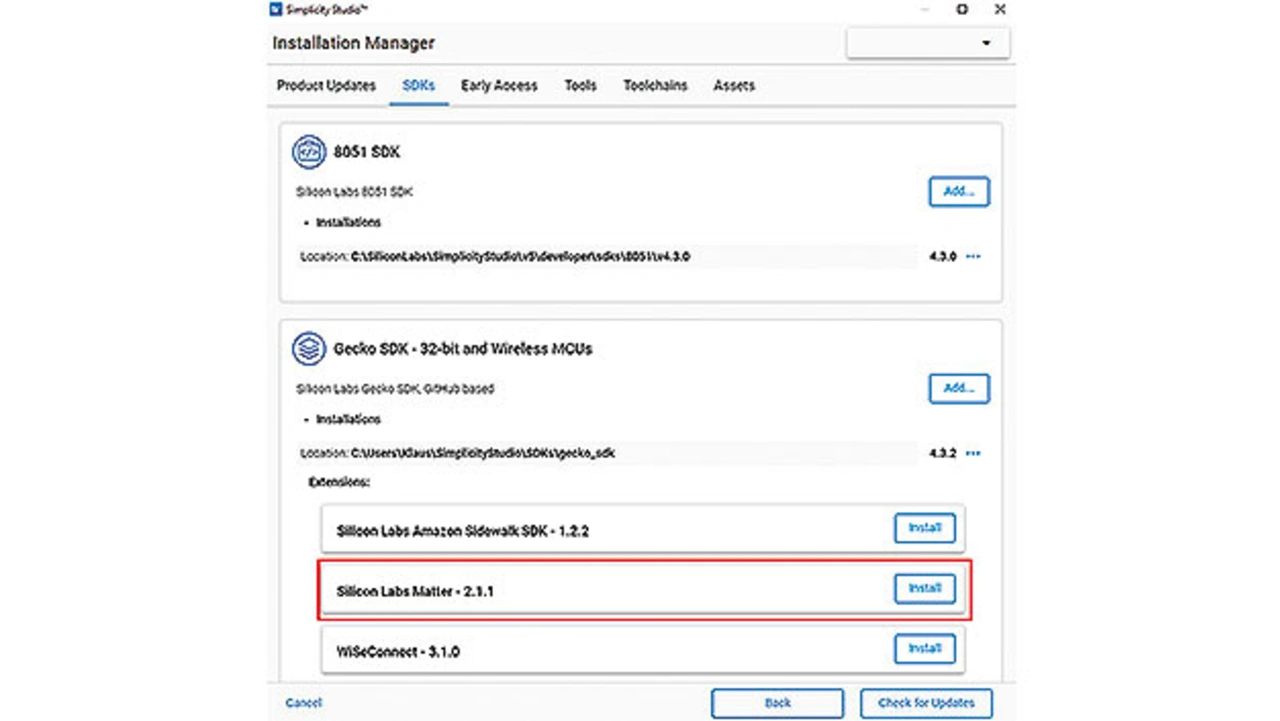1280x721 pixels.
Task: Click the Gecko SDK layers icon
Action: click(309, 349)
